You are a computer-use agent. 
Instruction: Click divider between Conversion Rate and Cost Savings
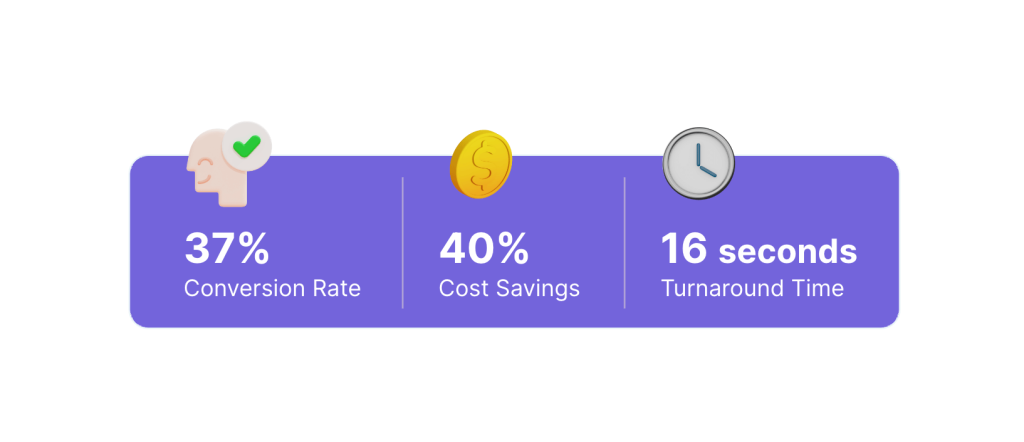403,242
